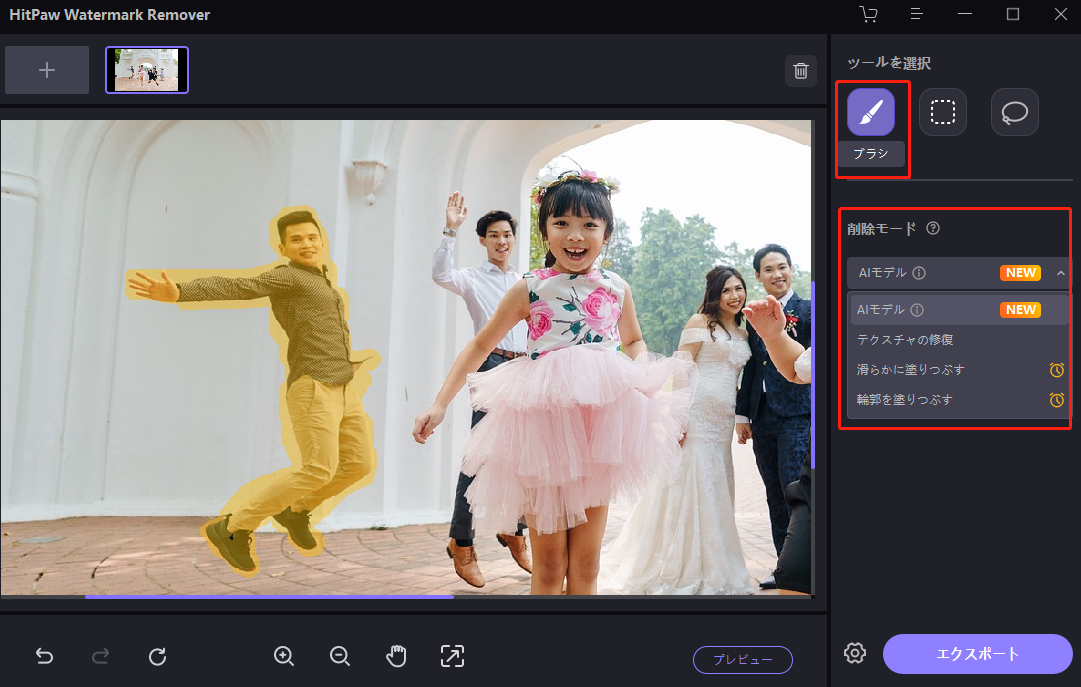Zoom out of the image
The width and height of the screenshot is (1081, 687).
[x=340, y=656]
